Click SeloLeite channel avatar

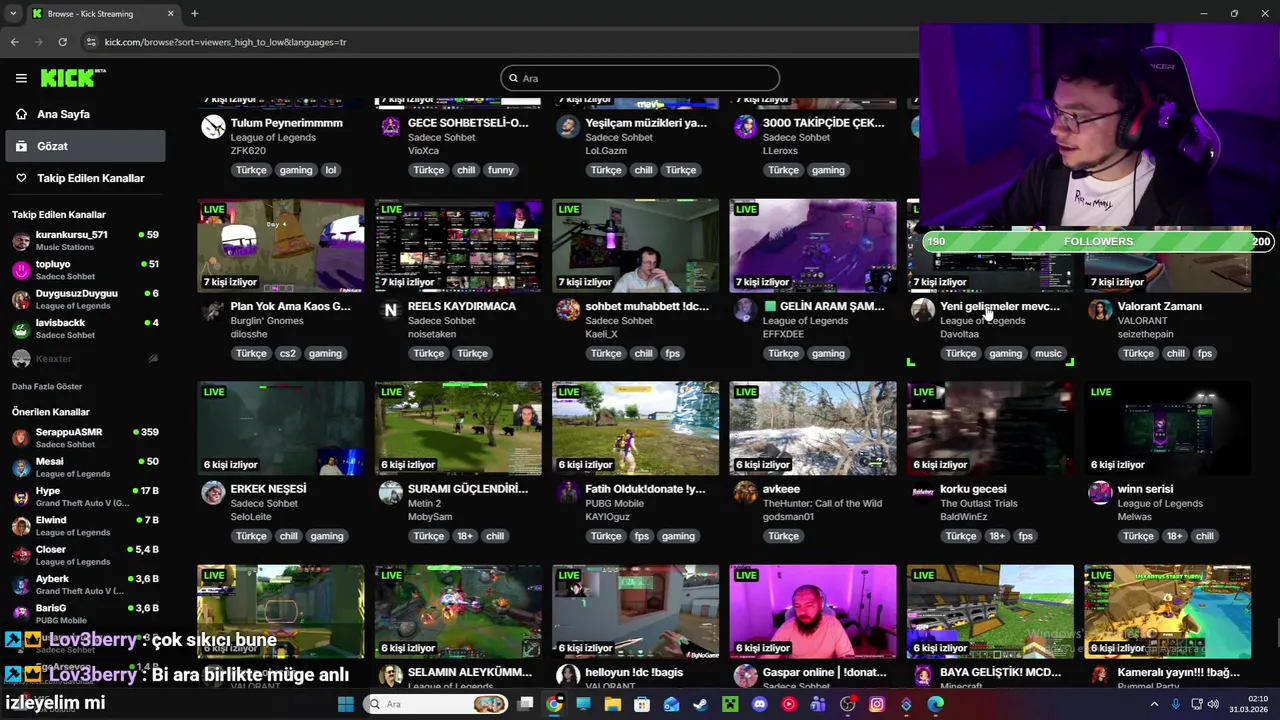click(213, 493)
